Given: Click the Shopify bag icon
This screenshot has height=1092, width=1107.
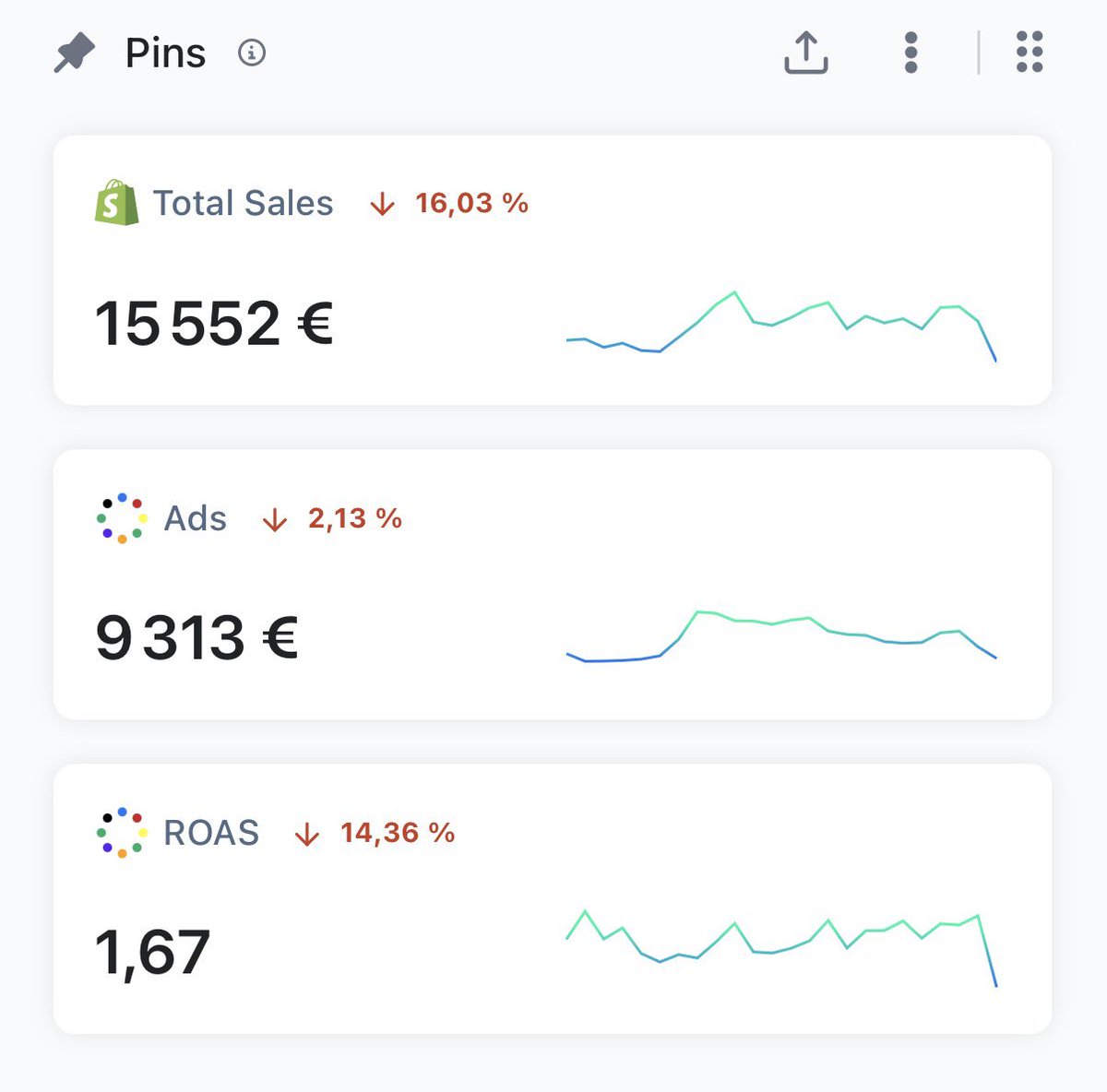Looking at the screenshot, I should pyautogui.click(x=117, y=203).
